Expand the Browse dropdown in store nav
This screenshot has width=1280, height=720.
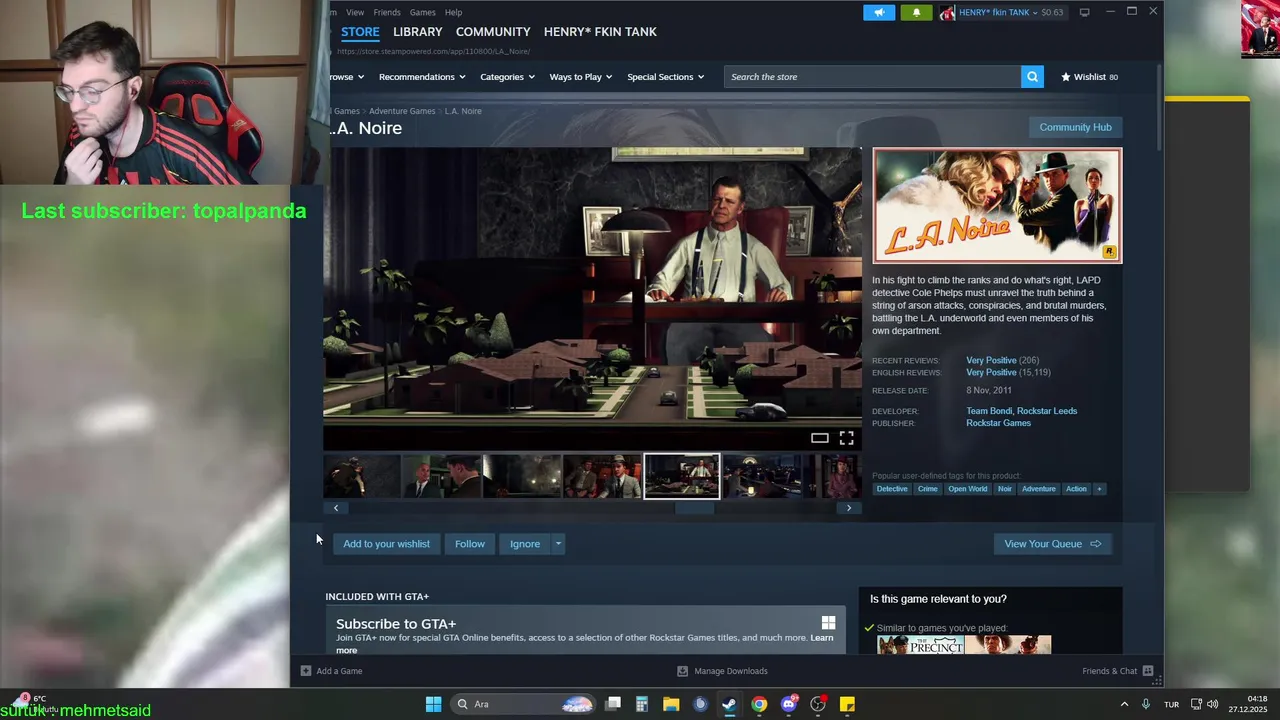[x=346, y=77]
